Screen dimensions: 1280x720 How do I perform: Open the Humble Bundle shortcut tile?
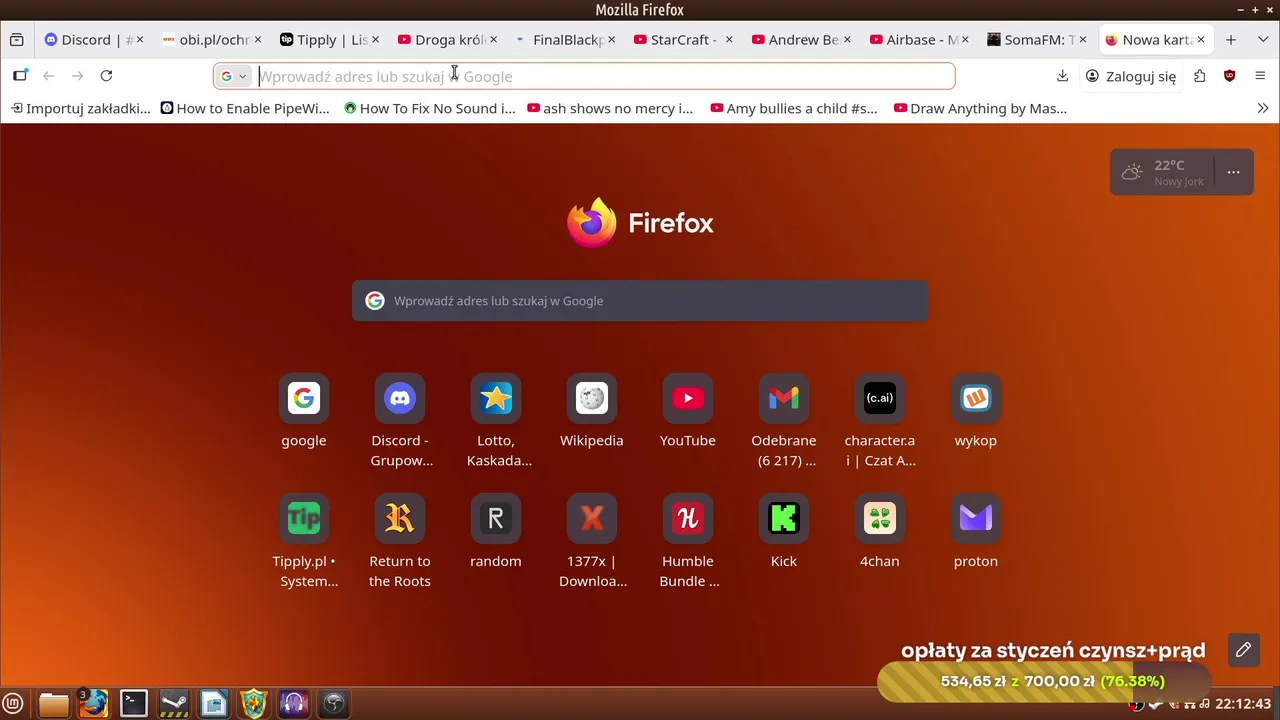point(688,518)
